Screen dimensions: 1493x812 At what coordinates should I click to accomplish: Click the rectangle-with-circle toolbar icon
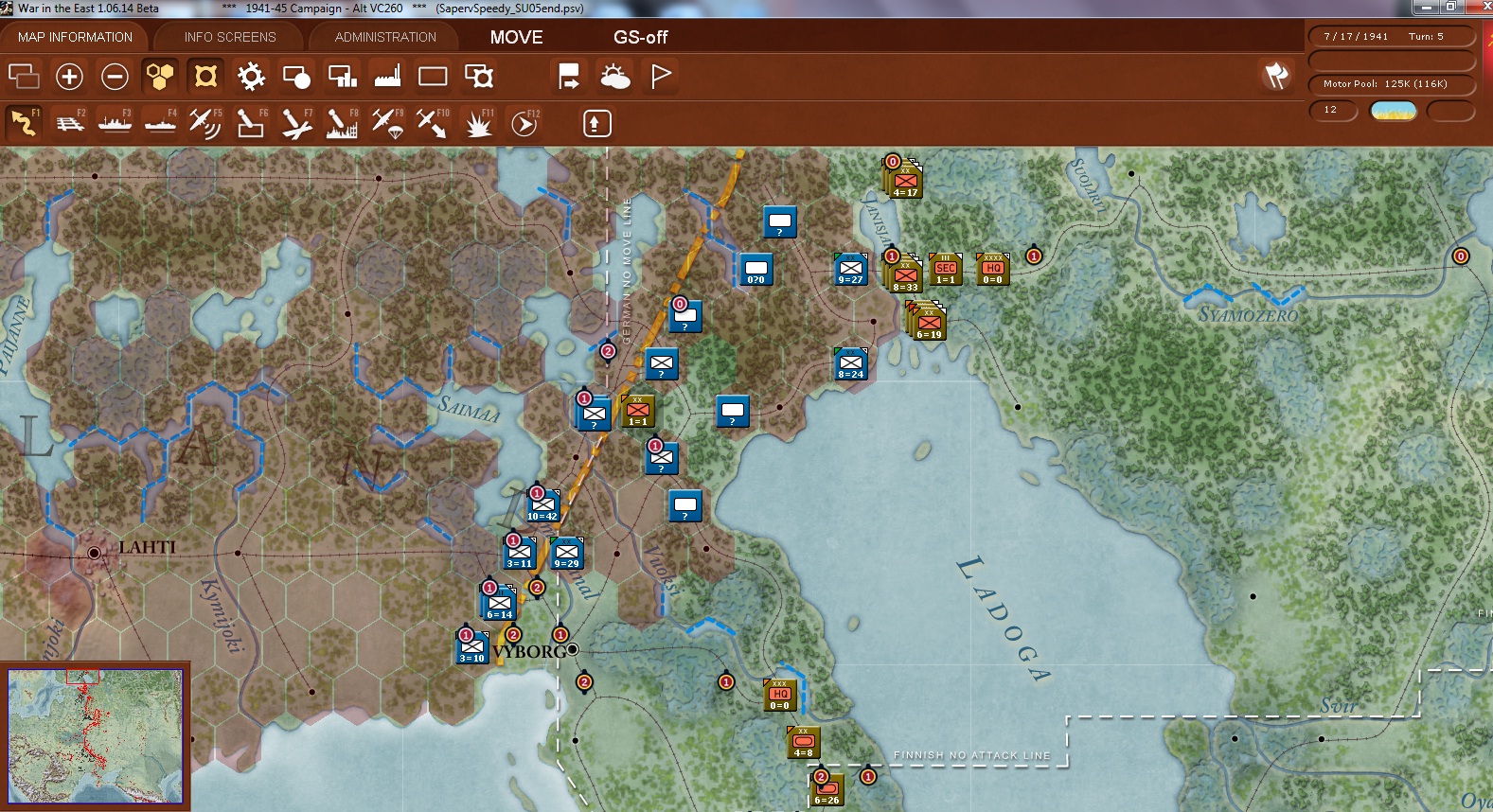click(296, 77)
